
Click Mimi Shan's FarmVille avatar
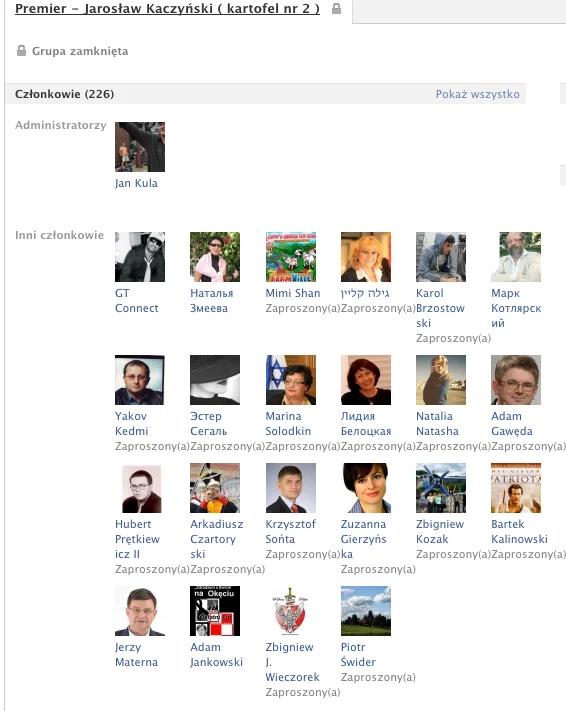click(x=291, y=257)
